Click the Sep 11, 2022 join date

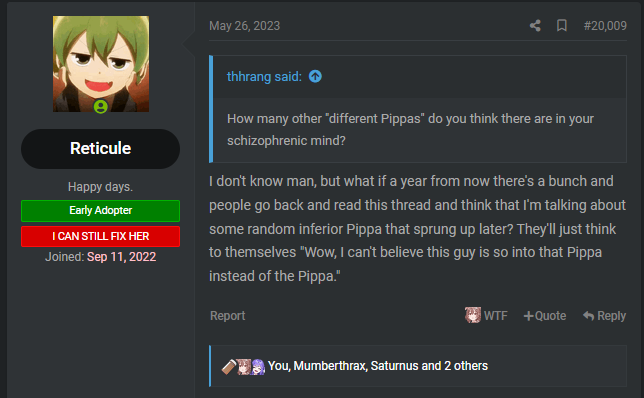pos(121,257)
